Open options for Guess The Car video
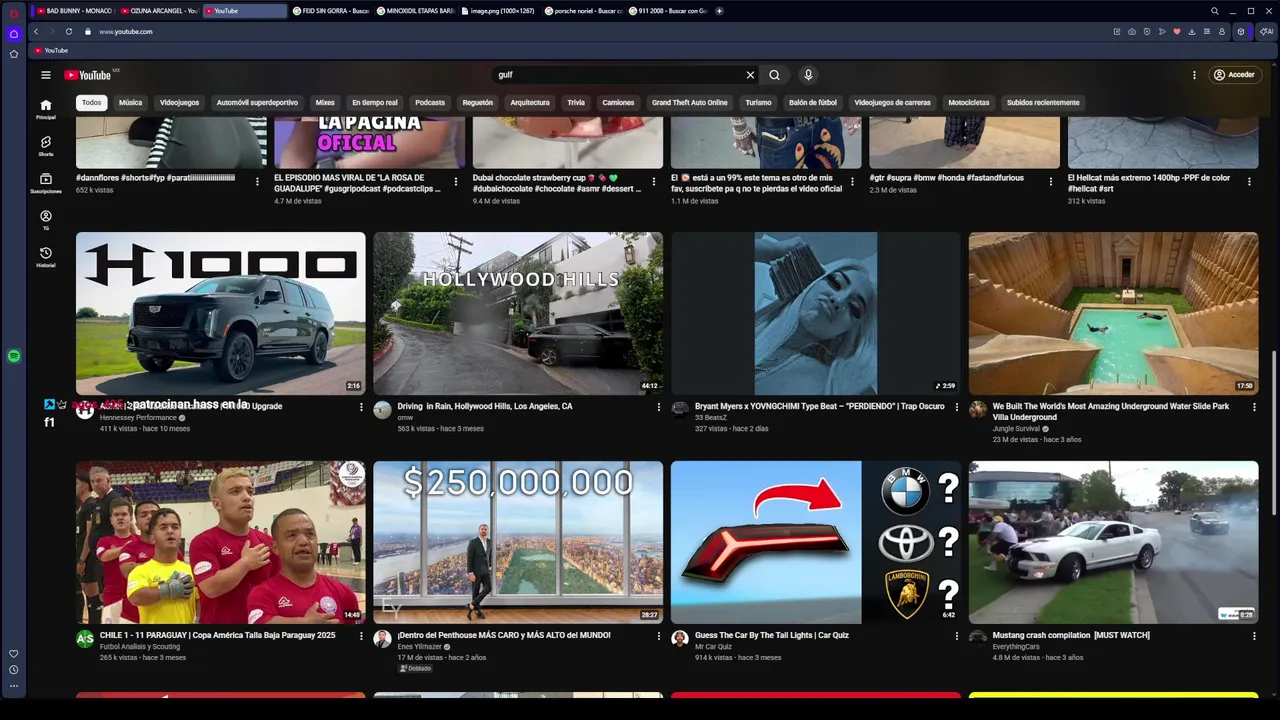1280x720 pixels. click(956, 636)
